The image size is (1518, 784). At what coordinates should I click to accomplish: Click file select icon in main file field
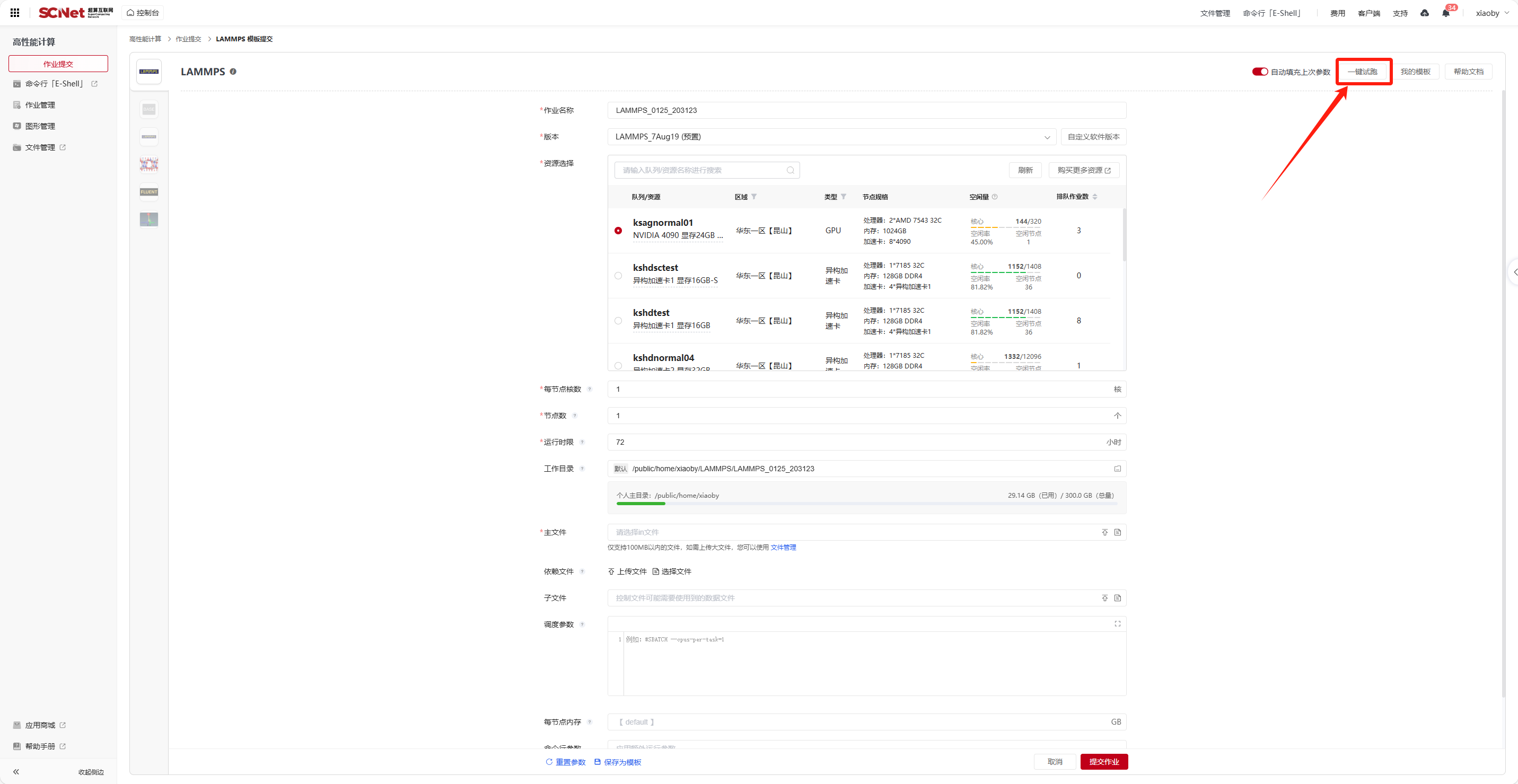pyautogui.click(x=1117, y=533)
